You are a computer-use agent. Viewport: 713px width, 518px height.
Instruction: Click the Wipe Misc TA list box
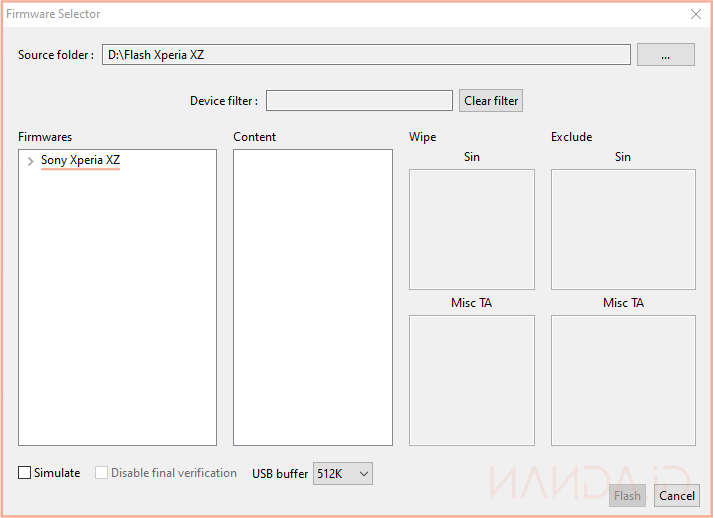tap(471, 380)
